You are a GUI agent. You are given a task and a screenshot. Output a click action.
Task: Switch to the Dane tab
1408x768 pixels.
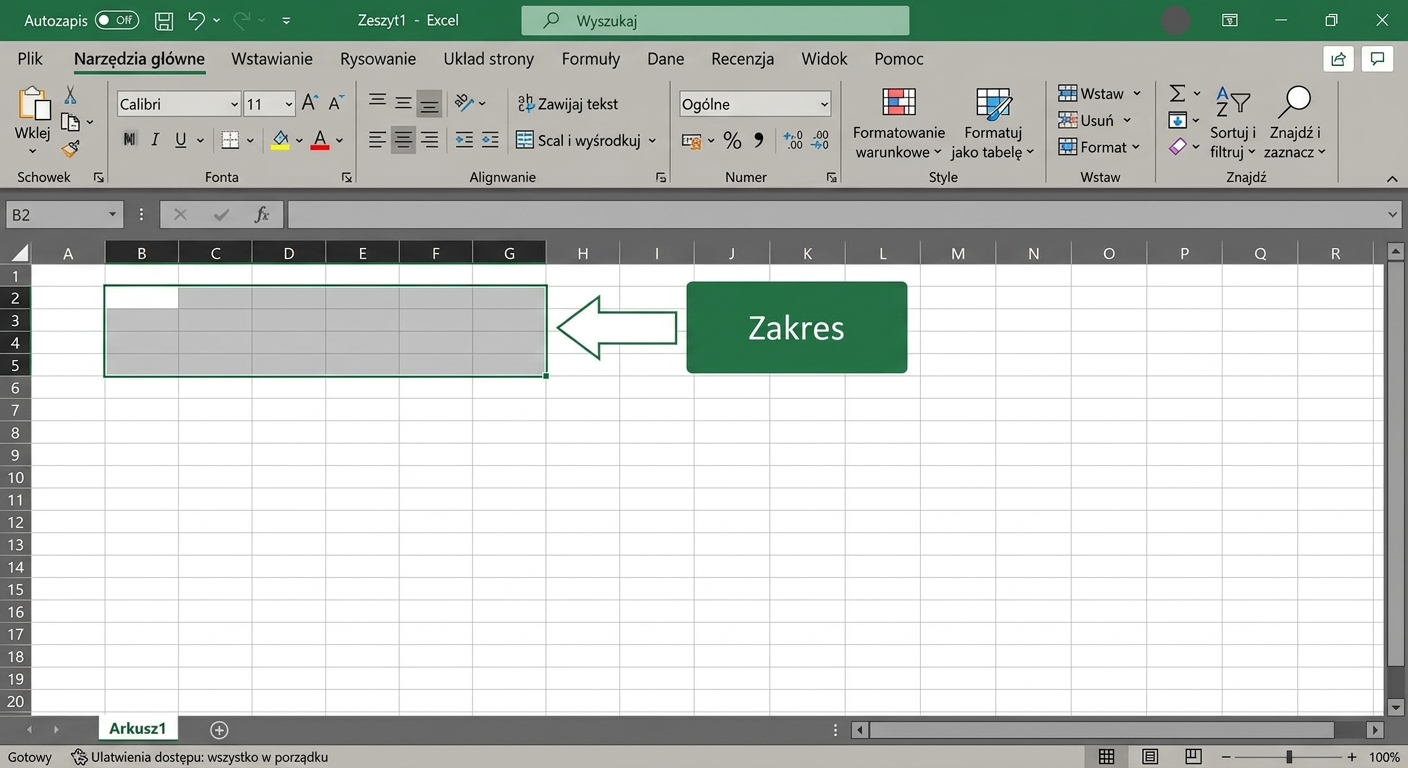666,59
